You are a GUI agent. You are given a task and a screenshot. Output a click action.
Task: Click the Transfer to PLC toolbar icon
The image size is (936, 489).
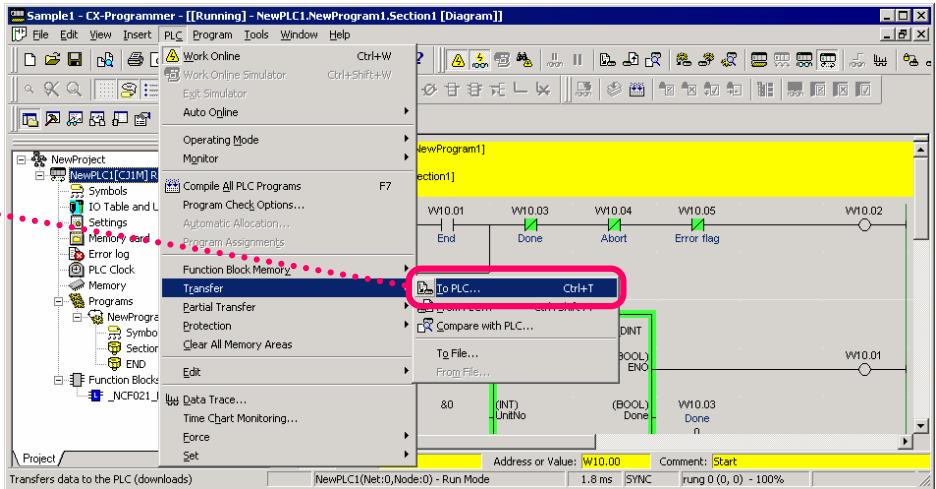click(x=608, y=60)
